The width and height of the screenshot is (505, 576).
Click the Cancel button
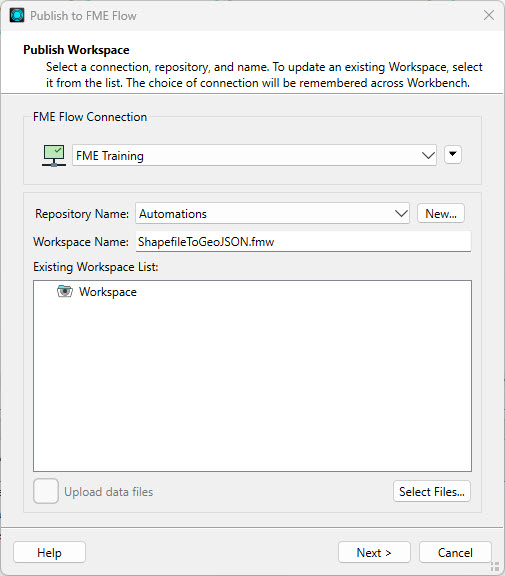455,552
